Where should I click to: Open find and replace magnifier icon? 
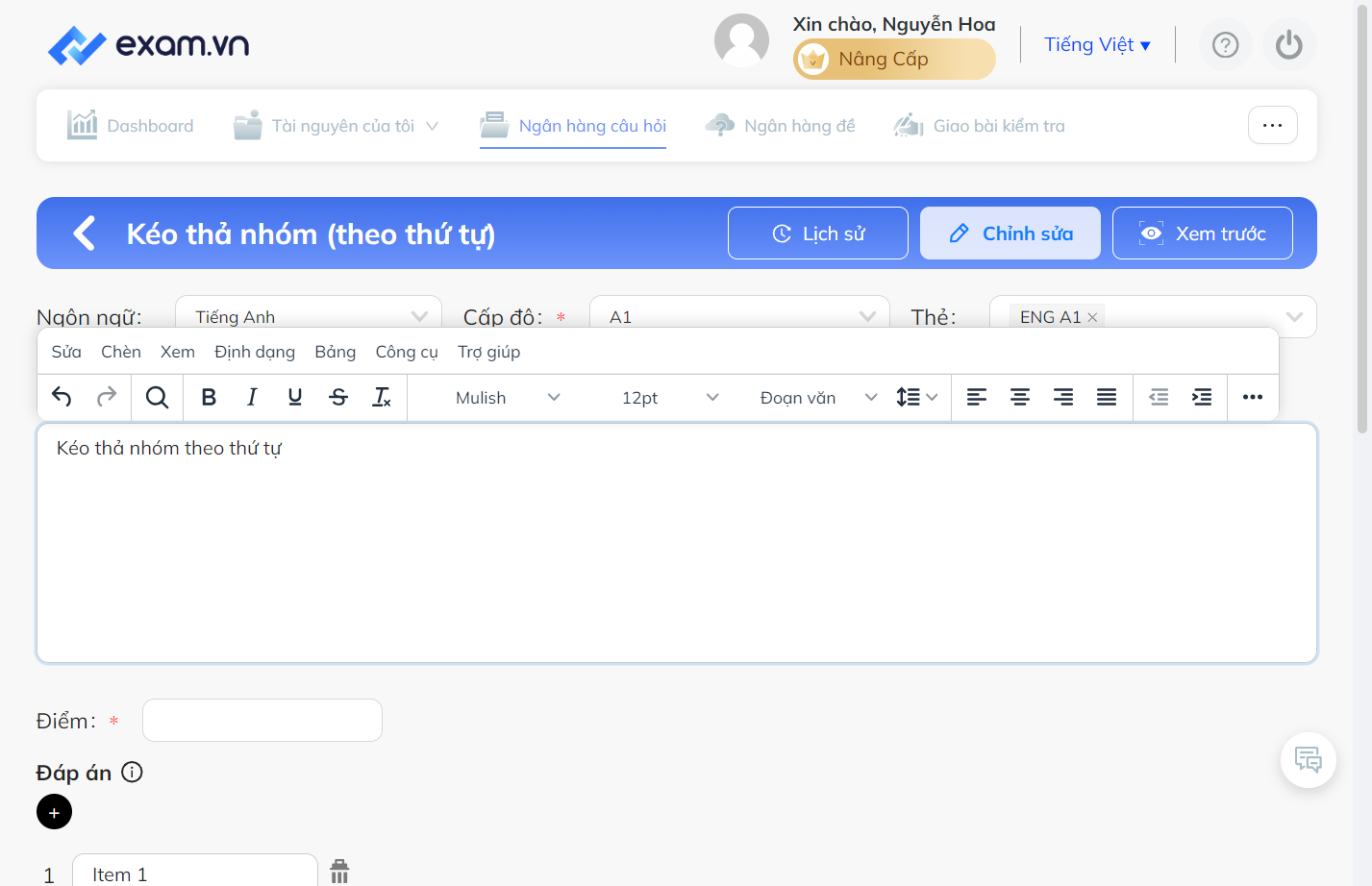point(157,397)
